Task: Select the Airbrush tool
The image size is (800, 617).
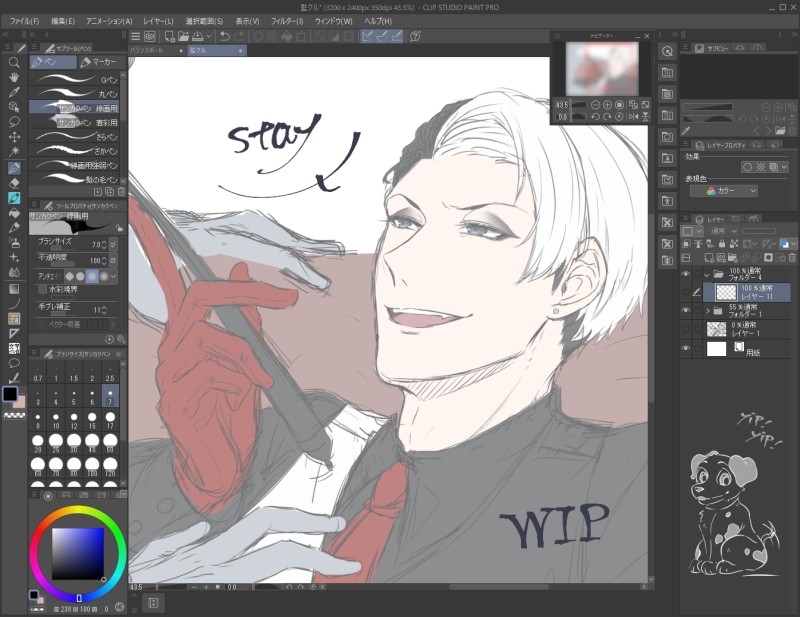Action: click(x=14, y=242)
